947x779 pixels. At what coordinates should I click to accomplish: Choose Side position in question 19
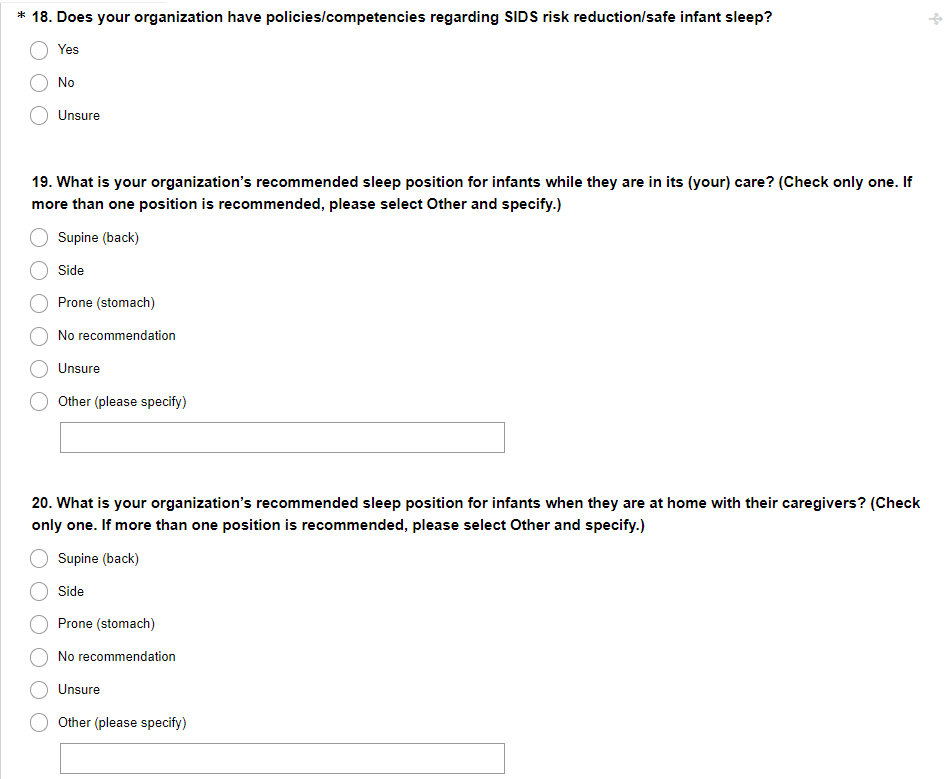point(39,271)
